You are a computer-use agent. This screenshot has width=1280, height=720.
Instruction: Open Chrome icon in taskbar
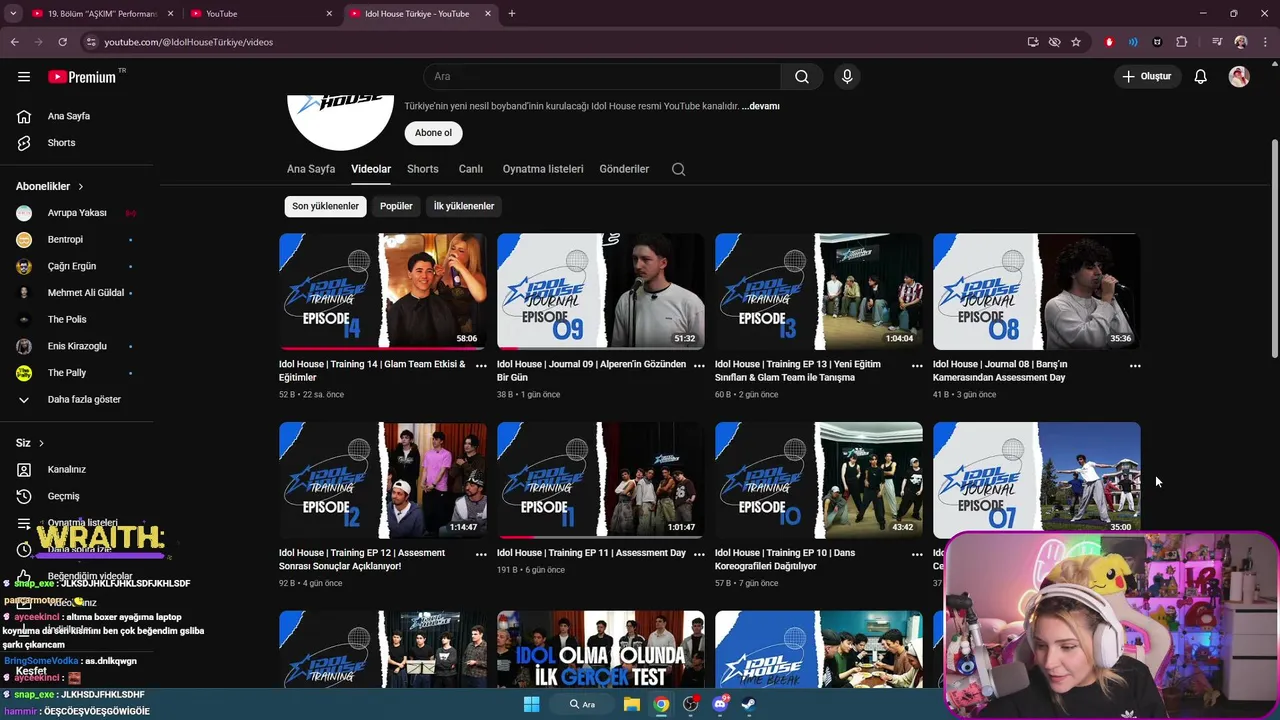point(661,704)
